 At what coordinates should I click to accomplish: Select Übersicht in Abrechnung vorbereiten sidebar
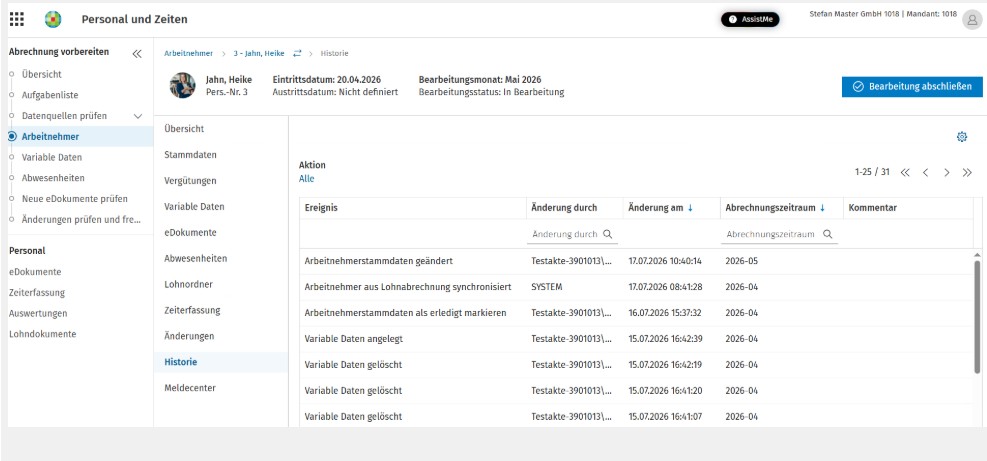coord(42,74)
